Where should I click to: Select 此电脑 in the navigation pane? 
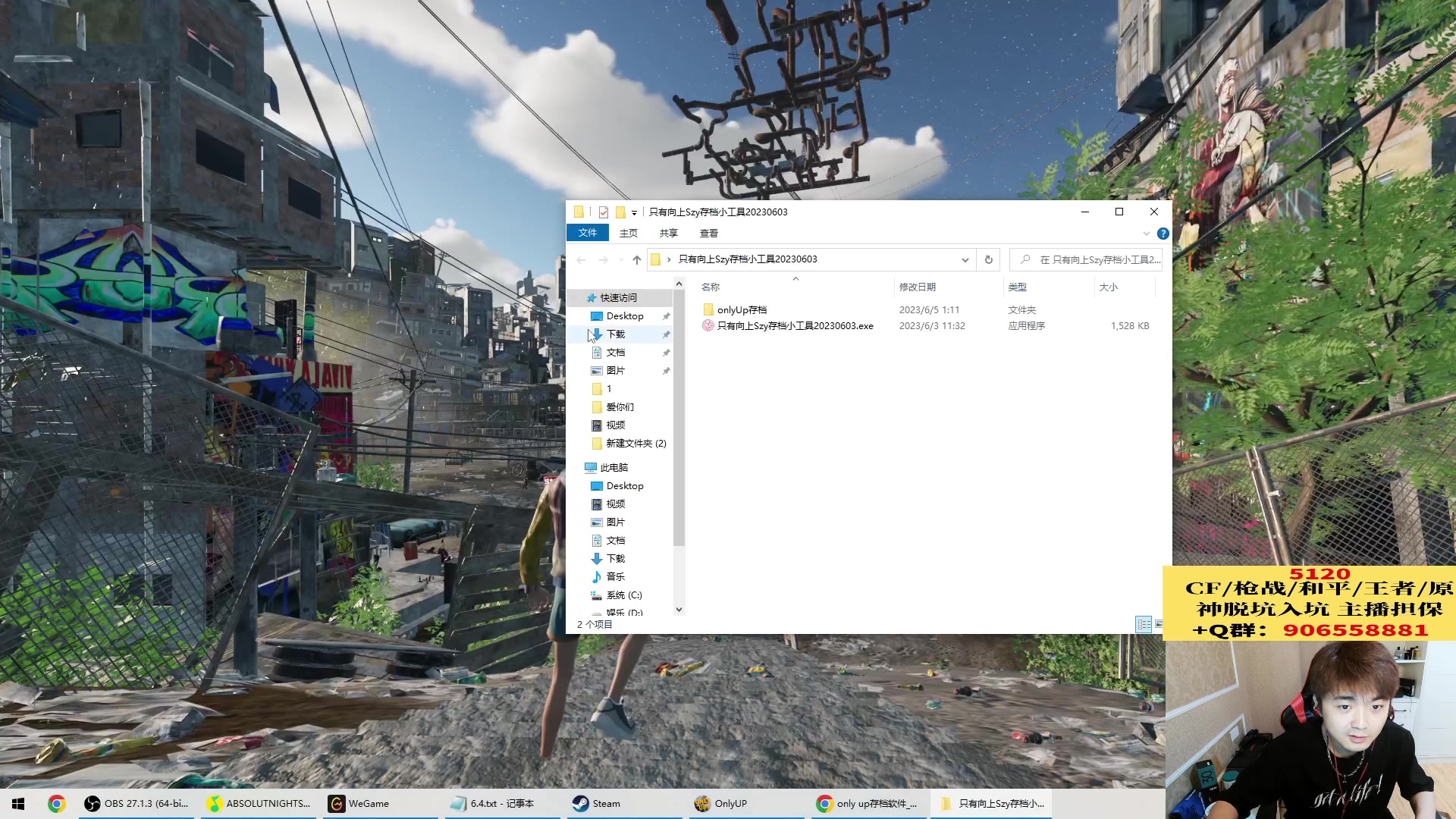613,467
